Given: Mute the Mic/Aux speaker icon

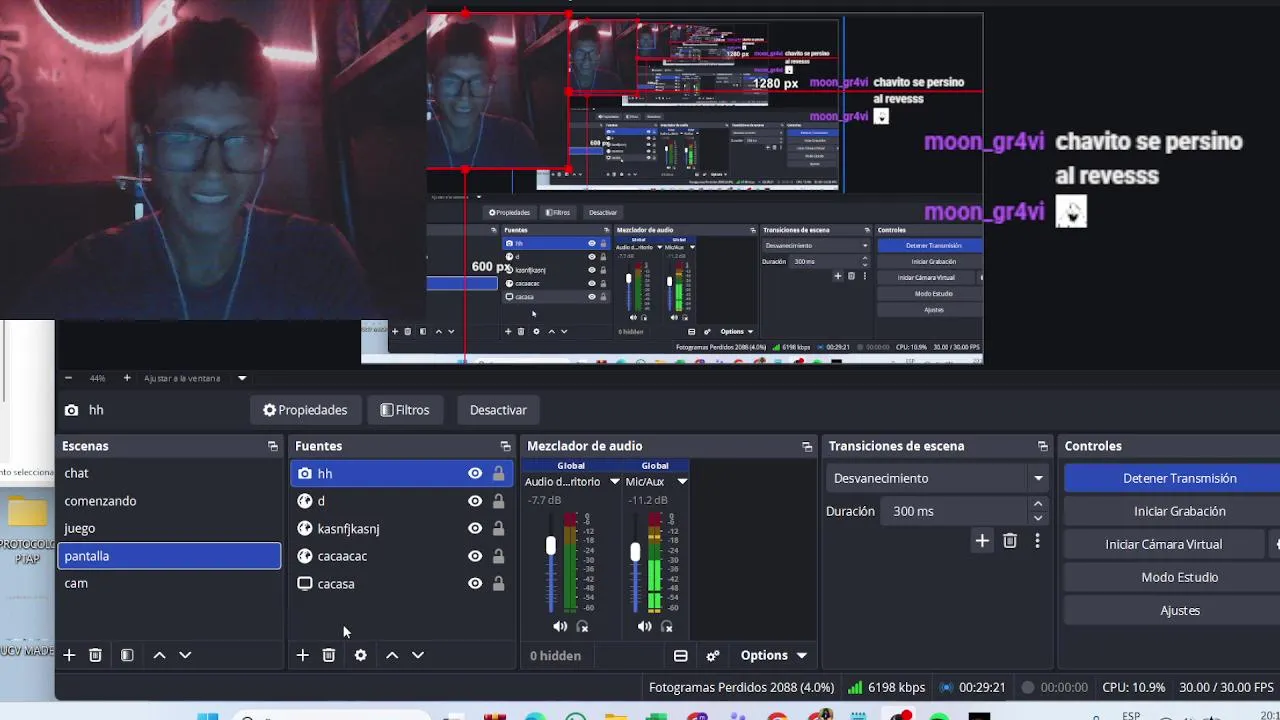Looking at the screenshot, I should [x=644, y=626].
